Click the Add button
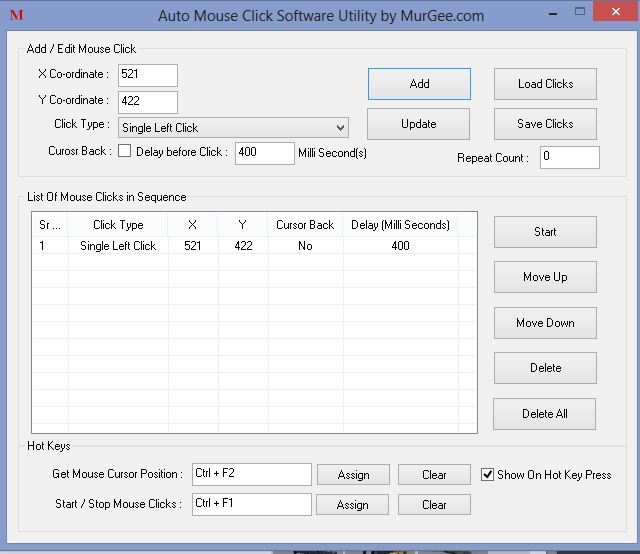Viewport: 640px width, 554px height. 419,84
